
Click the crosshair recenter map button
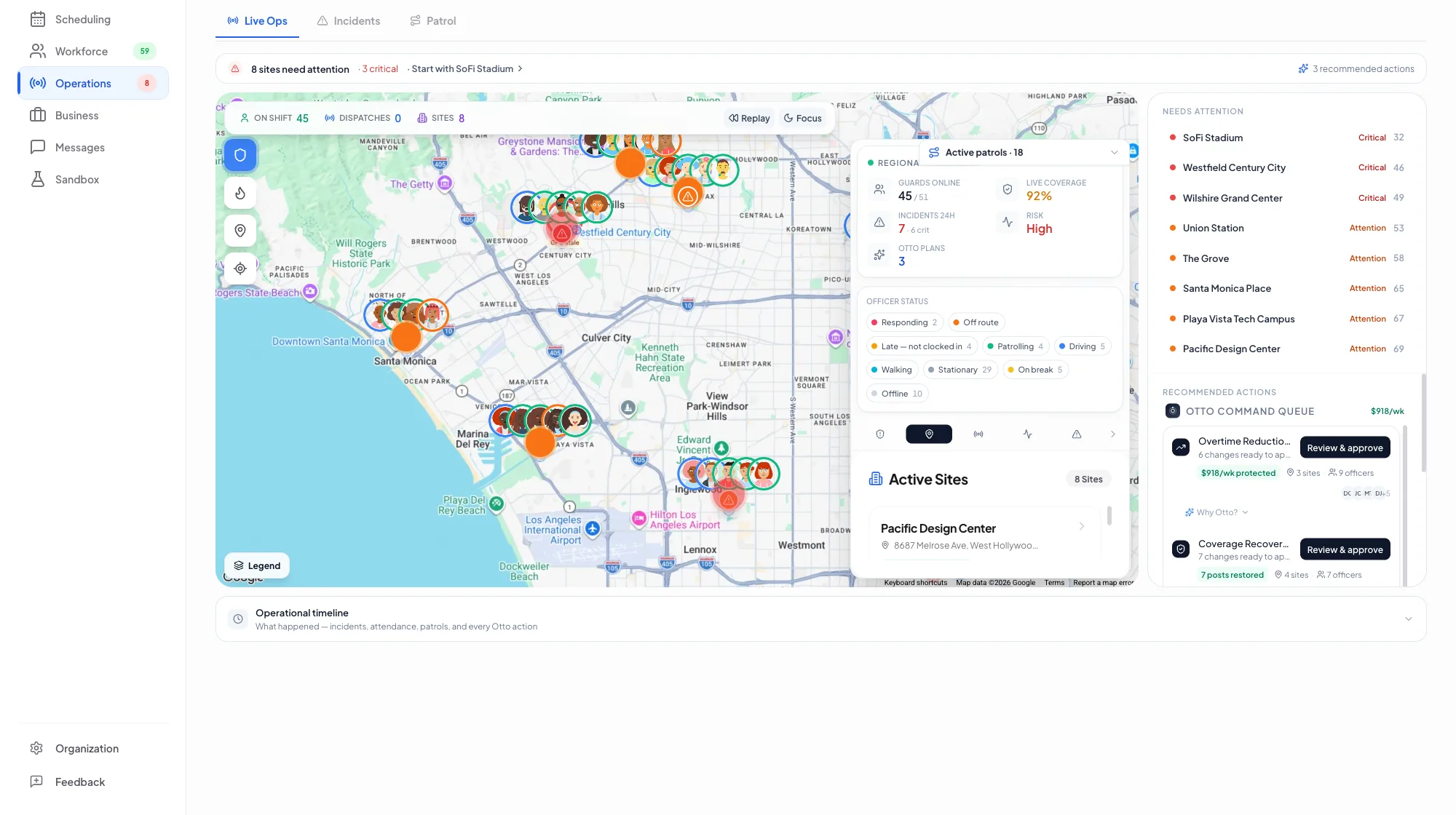pos(240,269)
